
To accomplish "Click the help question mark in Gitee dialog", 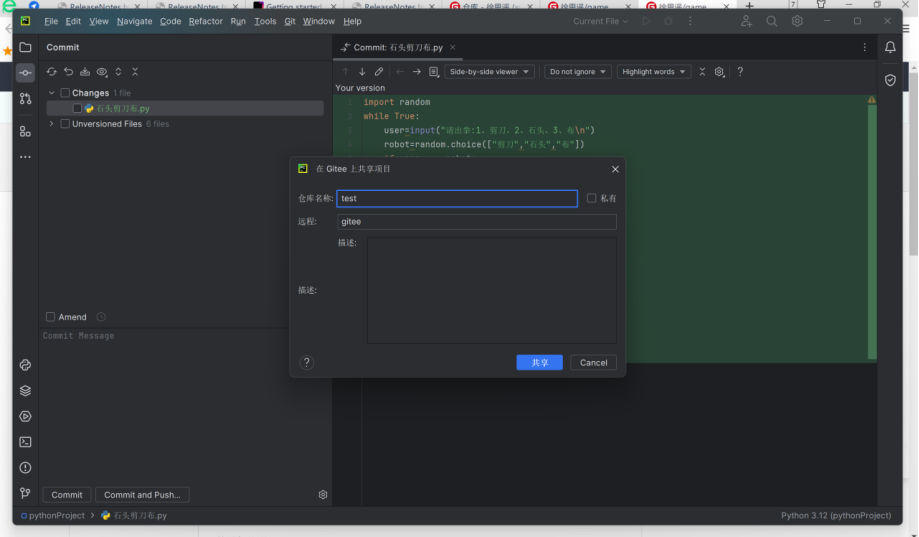I will pos(307,363).
